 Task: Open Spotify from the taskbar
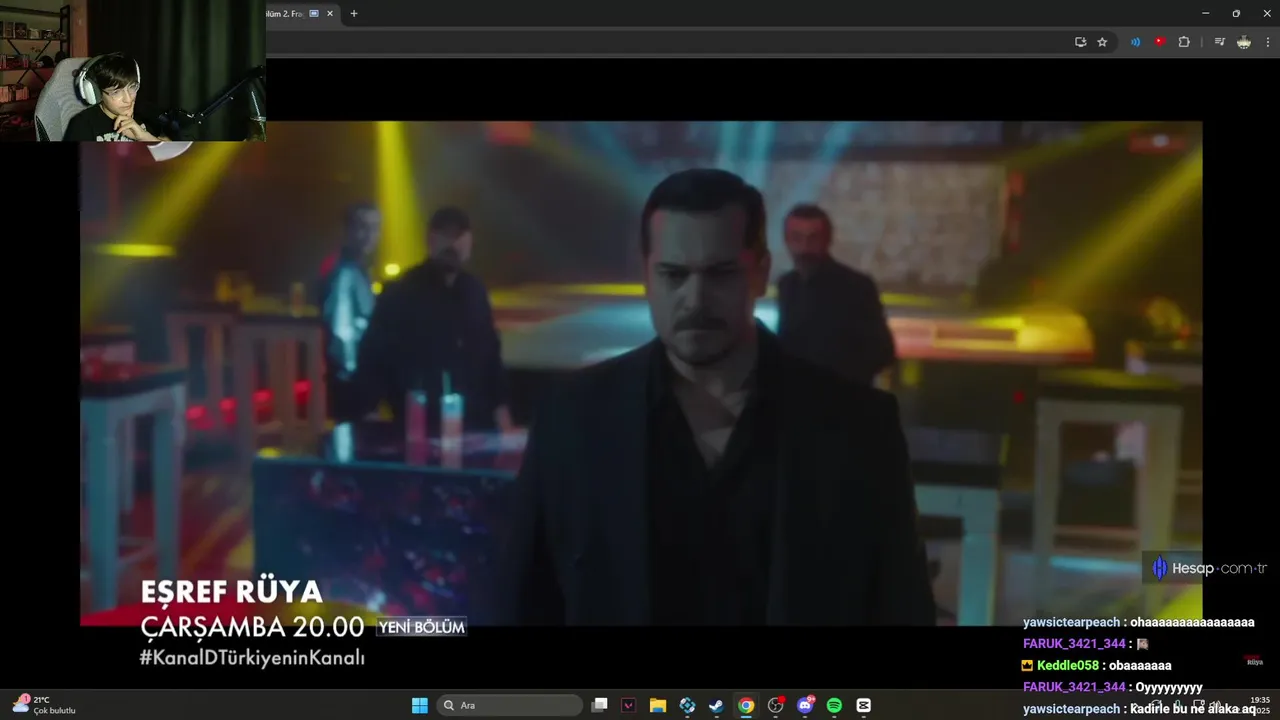tap(834, 705)
